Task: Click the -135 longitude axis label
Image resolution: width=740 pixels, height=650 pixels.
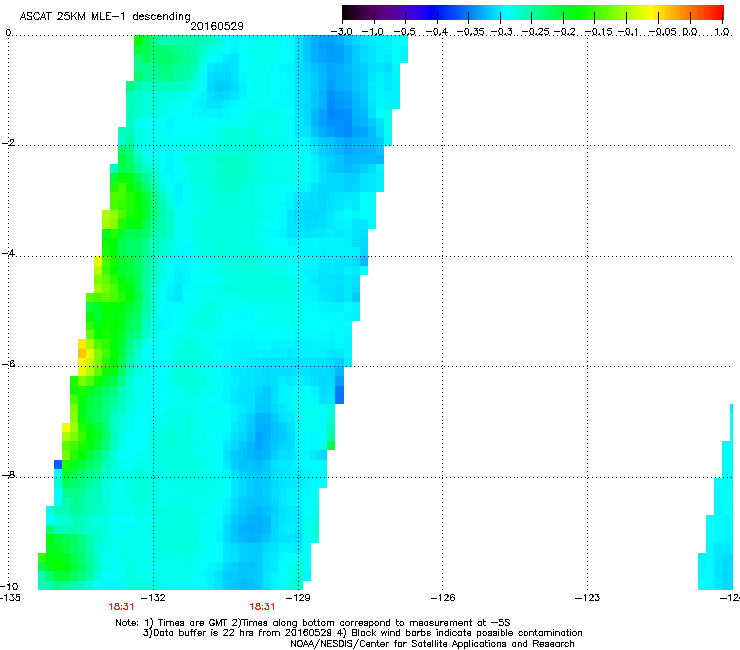Action: click(10, 598)
